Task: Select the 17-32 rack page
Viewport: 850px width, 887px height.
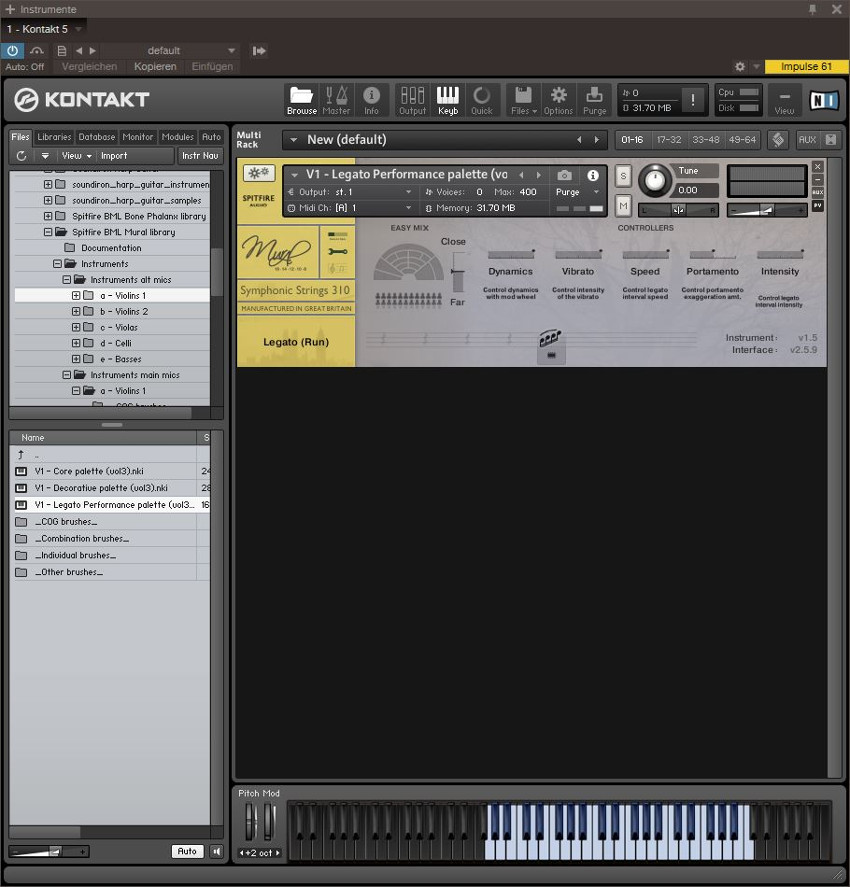Action: point(669,140)
